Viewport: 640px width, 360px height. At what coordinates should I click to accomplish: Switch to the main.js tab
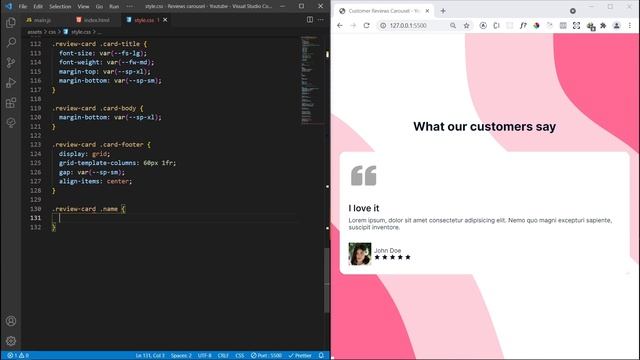pos(46,20)
